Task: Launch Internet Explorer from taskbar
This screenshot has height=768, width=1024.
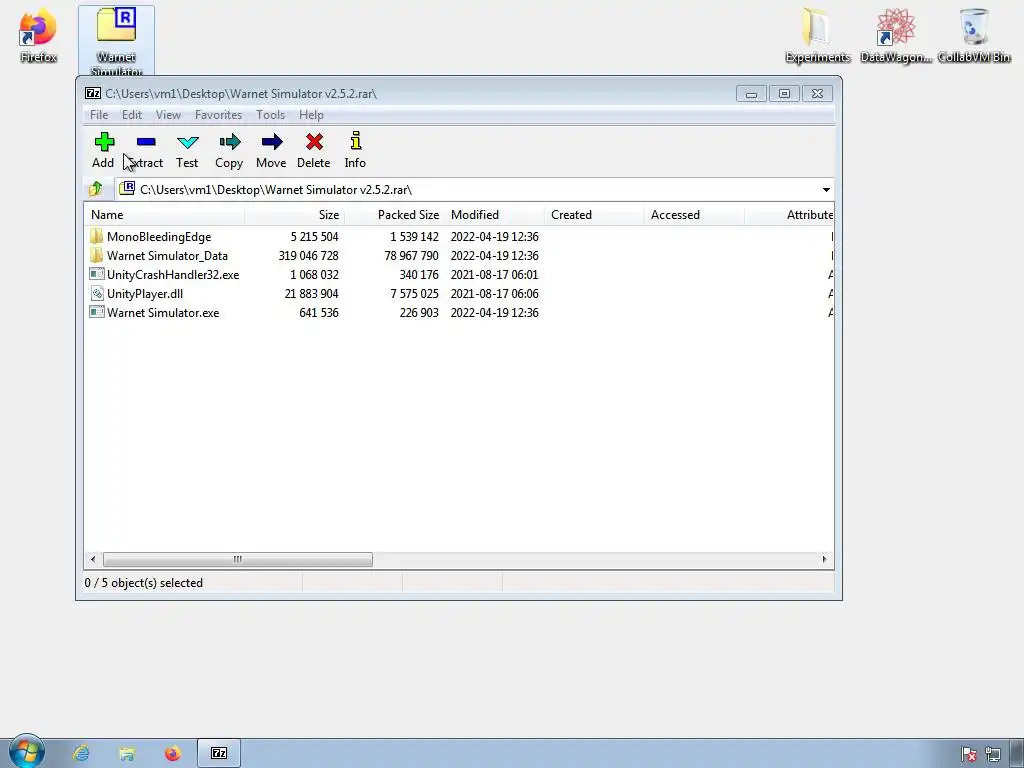Action: pos(81,753)
